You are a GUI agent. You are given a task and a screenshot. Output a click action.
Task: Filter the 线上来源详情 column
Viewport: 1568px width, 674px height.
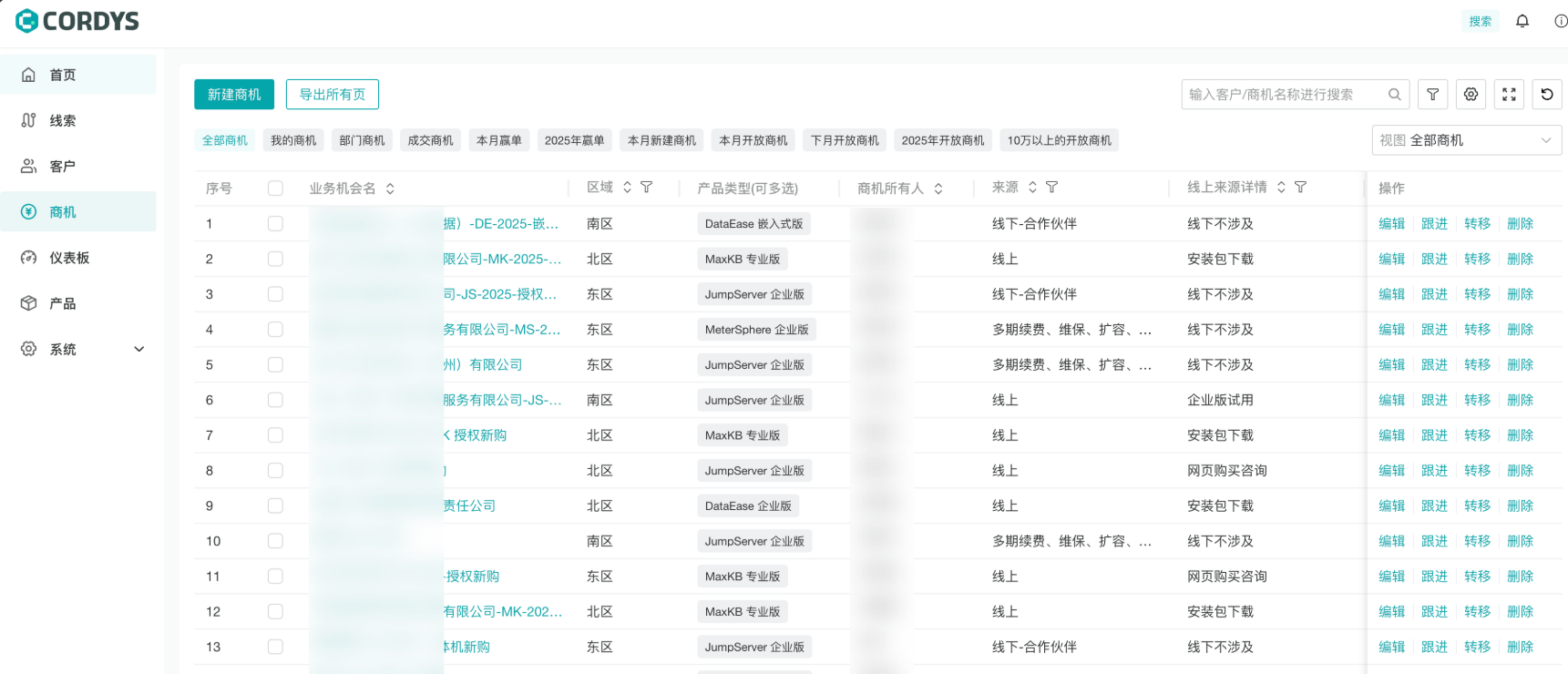(x=1300, y=187)
